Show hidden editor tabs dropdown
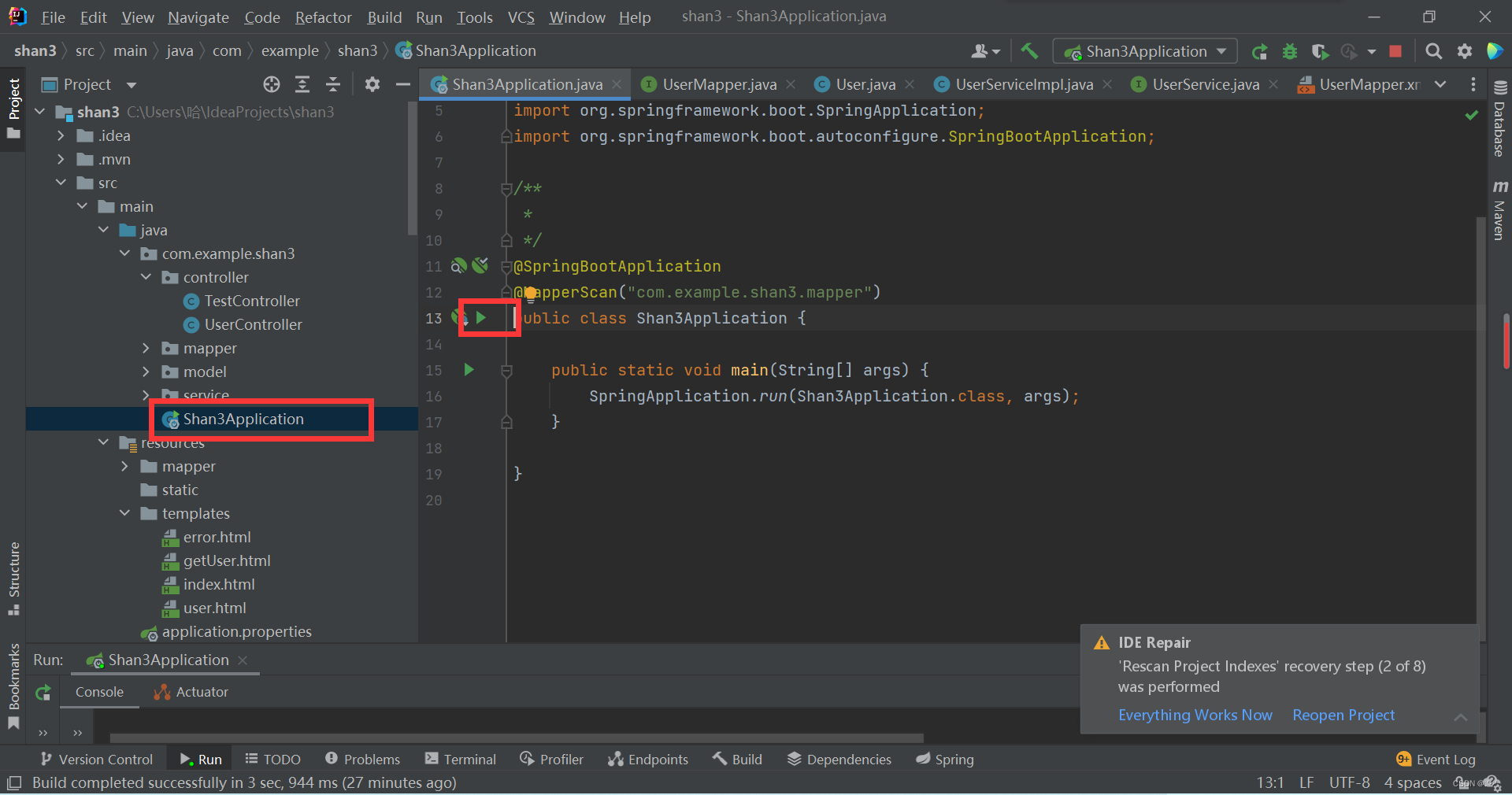Image resolution: width=1512 pixels, height=795 pixels. click(1440, 84)
